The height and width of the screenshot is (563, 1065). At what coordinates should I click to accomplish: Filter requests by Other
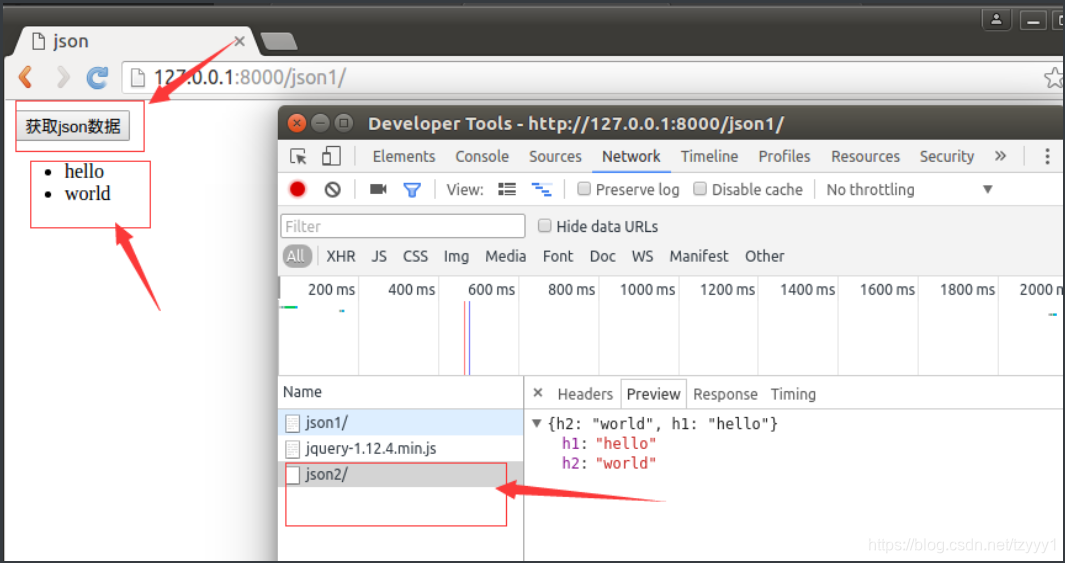[x=764, y=256]
